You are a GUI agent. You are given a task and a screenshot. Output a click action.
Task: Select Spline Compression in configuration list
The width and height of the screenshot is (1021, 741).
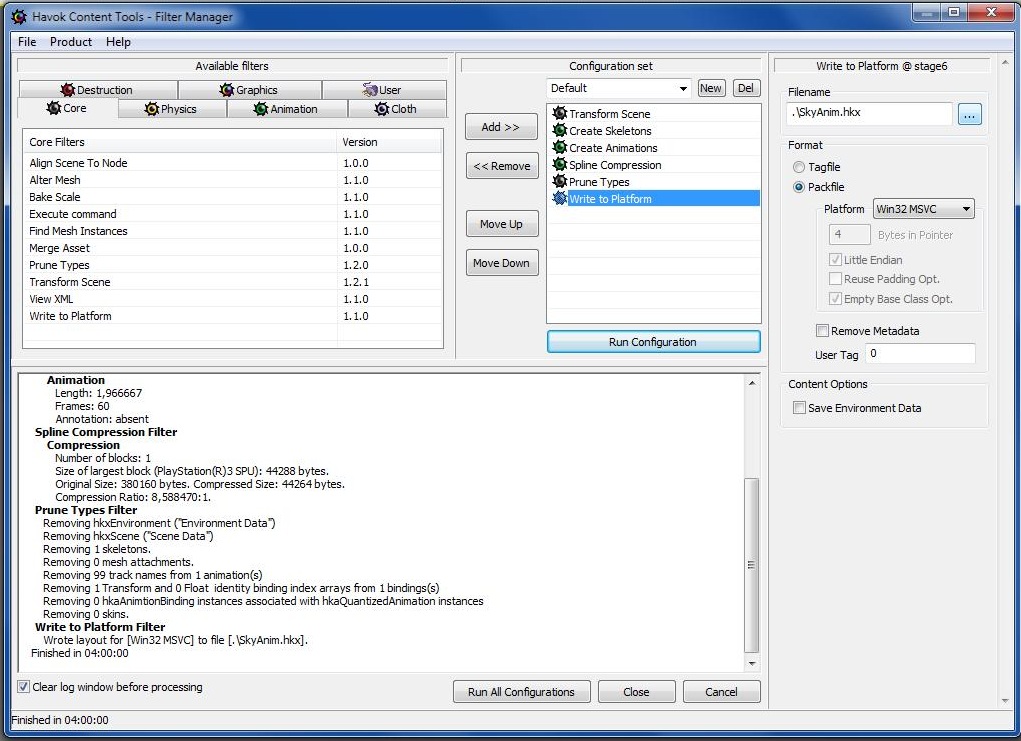(654, 164)
